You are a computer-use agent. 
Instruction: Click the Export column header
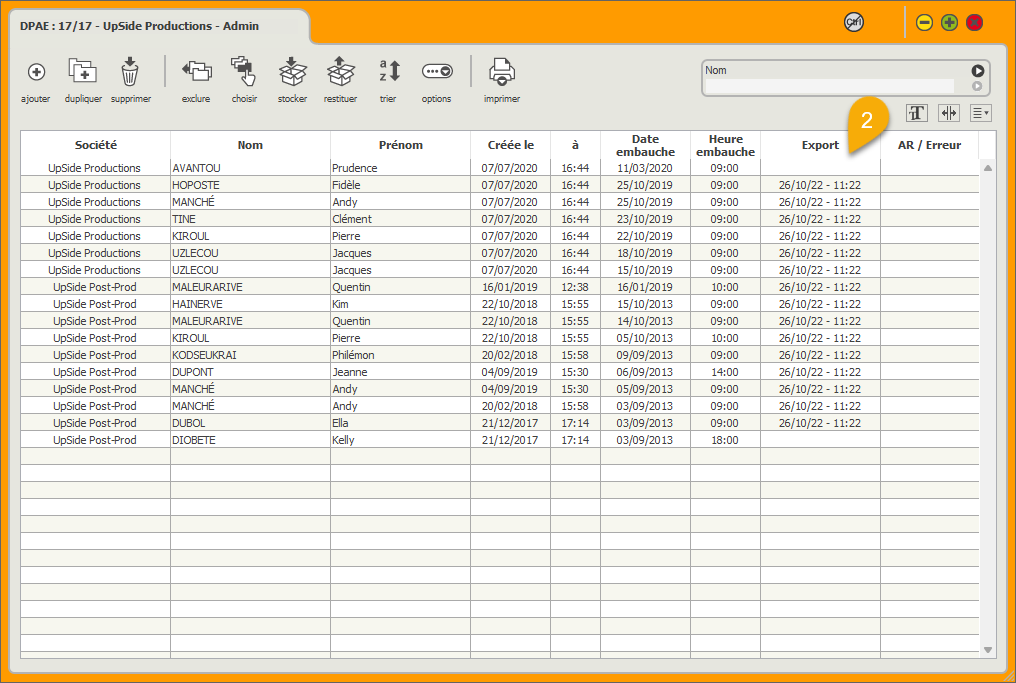[820, 145]
